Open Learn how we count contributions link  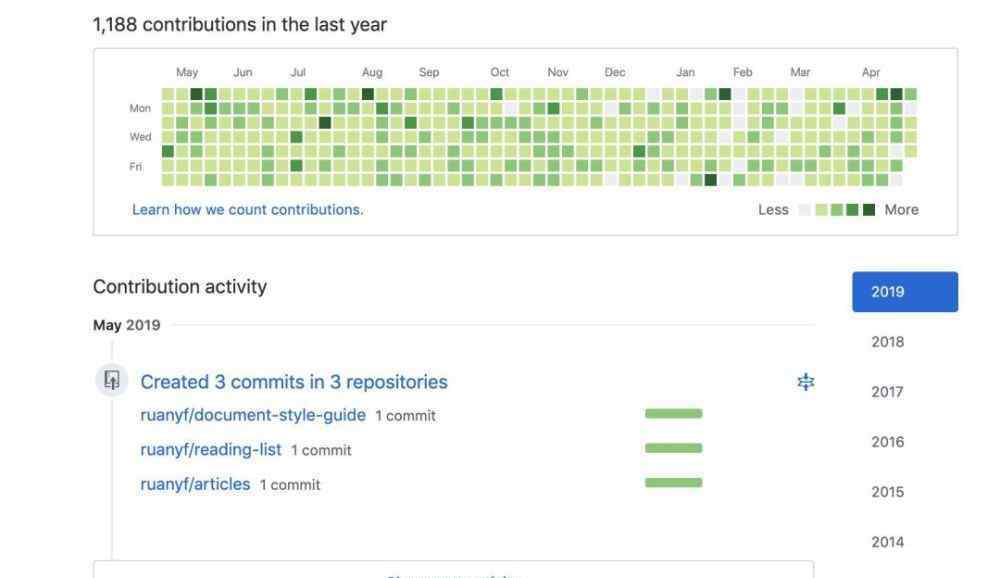(247, 209)
